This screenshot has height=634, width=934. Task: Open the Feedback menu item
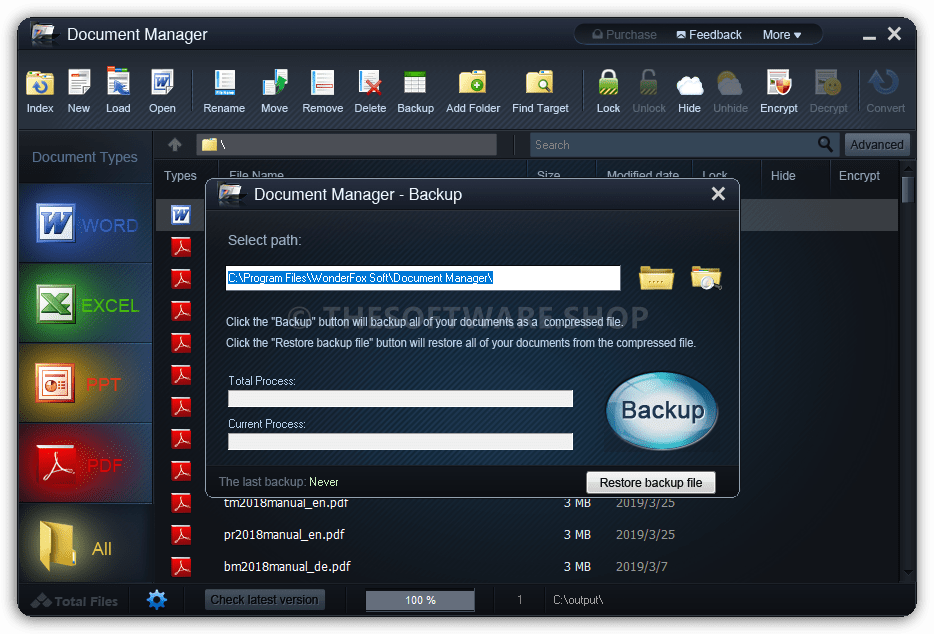click(x=709, y=35)
